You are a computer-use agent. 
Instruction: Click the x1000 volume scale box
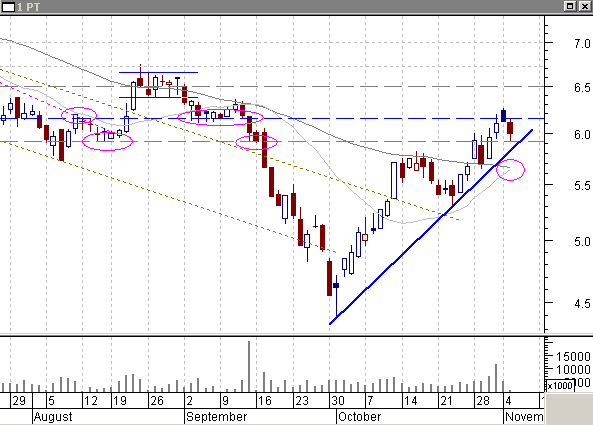point(560,386)
